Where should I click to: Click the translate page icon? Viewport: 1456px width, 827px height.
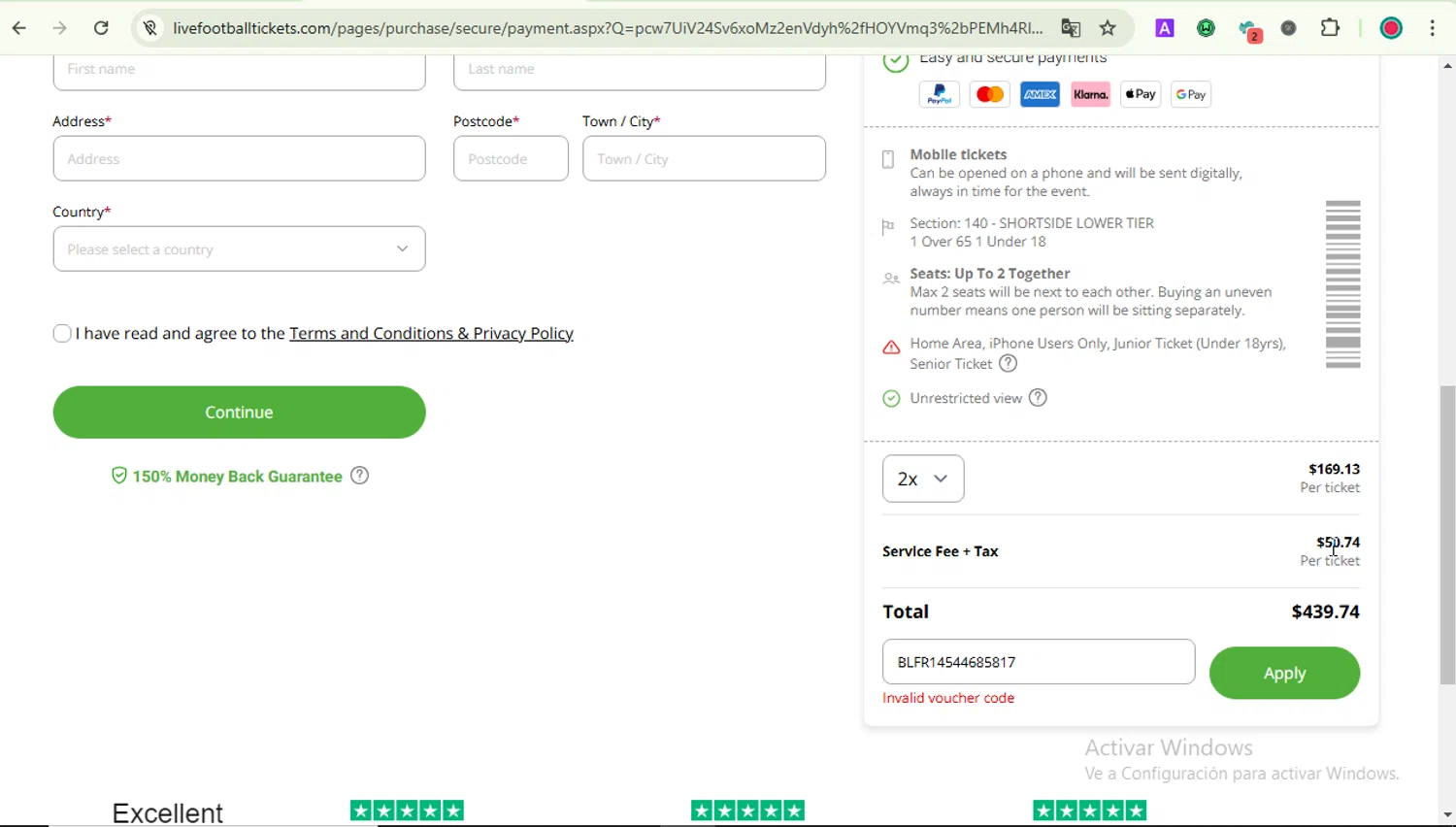point(1071,28)
